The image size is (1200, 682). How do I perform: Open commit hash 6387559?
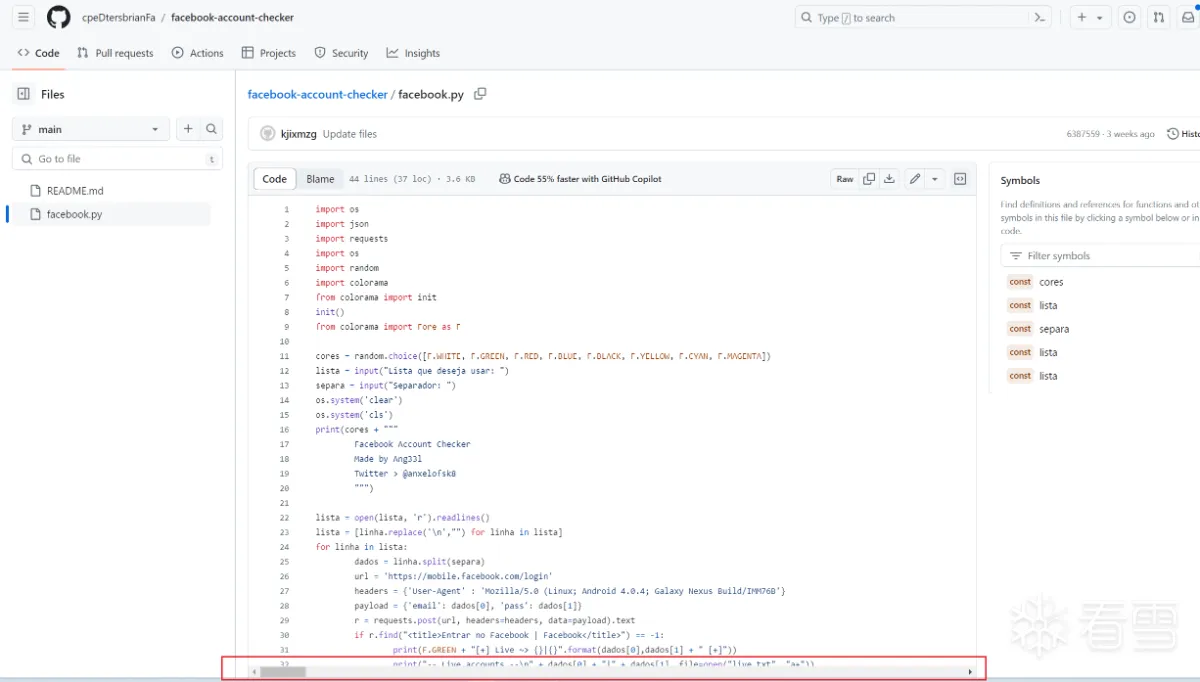pyautogui.click(x=1084, y=134)
